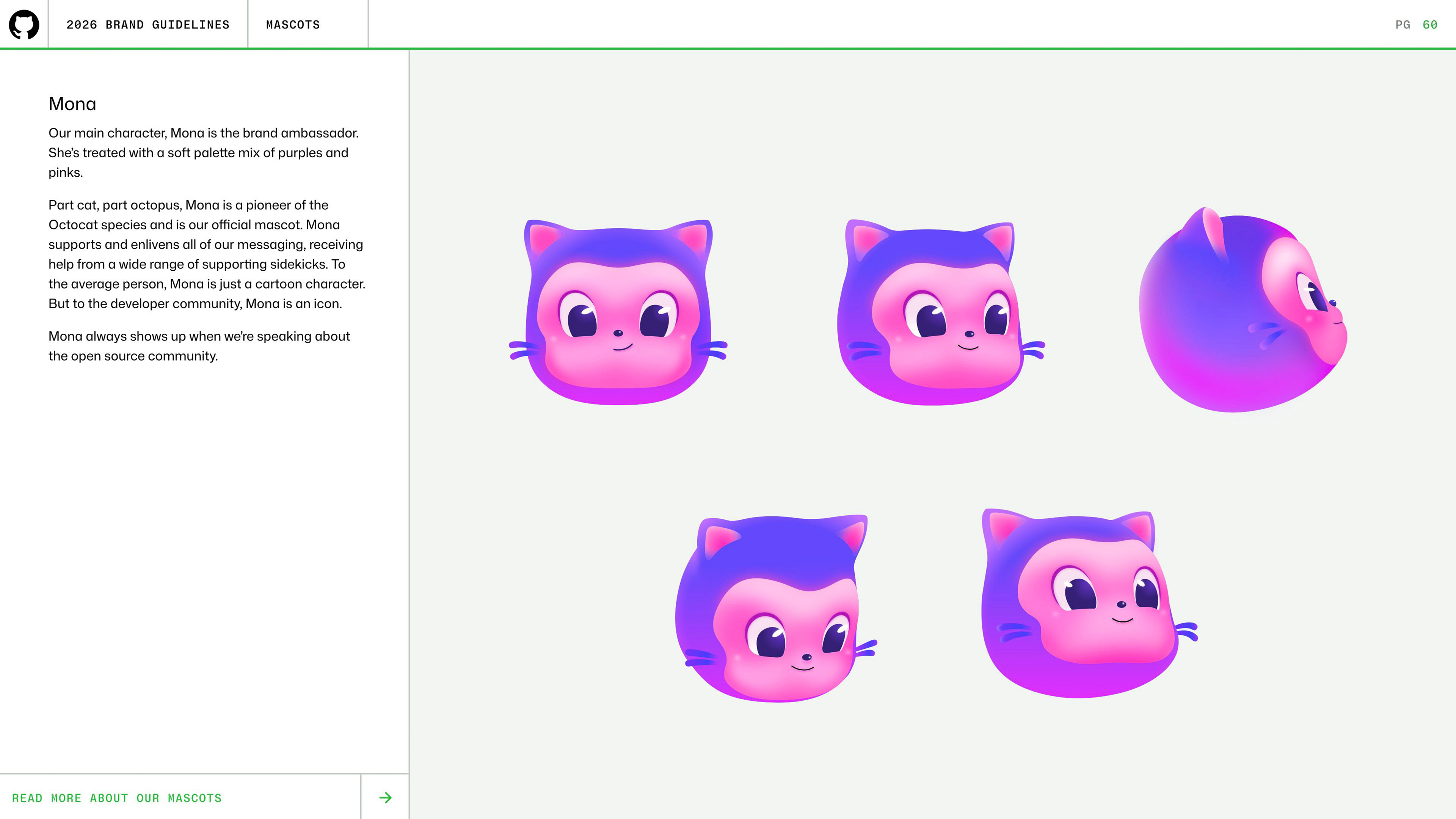Click the nose of the front-facing Mona
Screen dimensions: 1456x819
[618, 333]
